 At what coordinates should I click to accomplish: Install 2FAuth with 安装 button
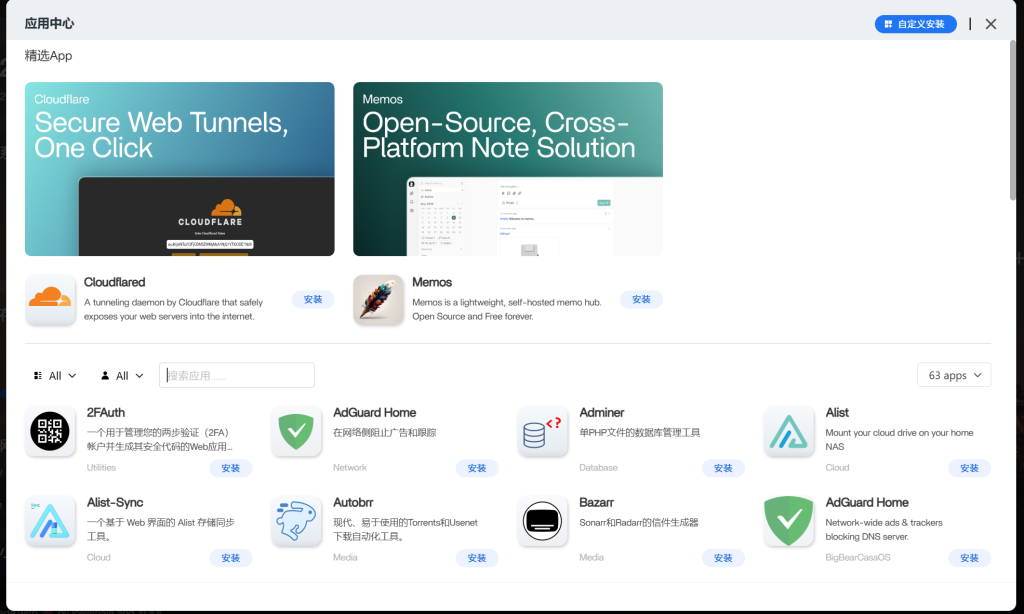point(231,468)
